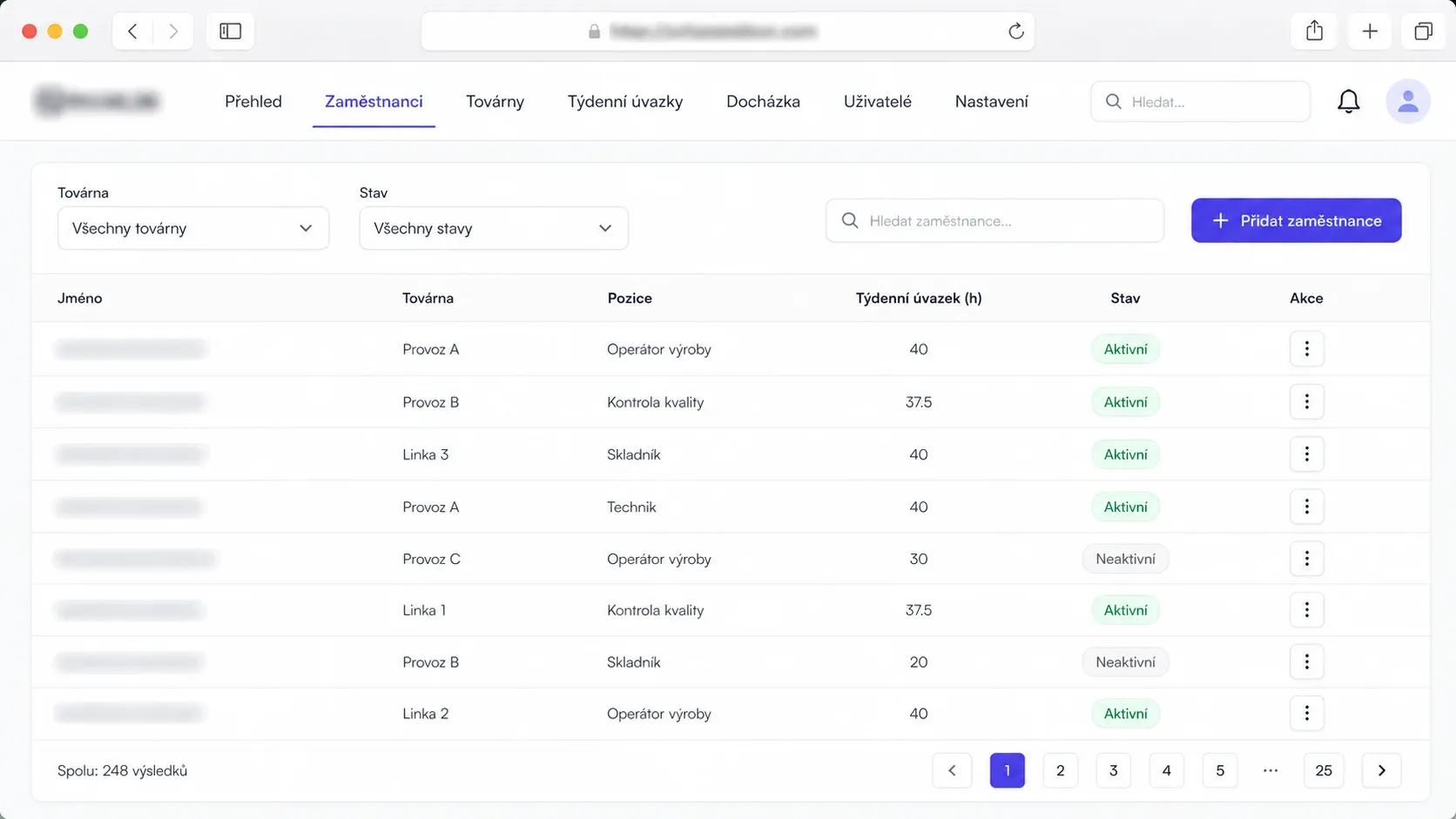The width and height of the screenshot is (1456, 819).
Task: Click the Stav column header
Action: point(1125,298)
